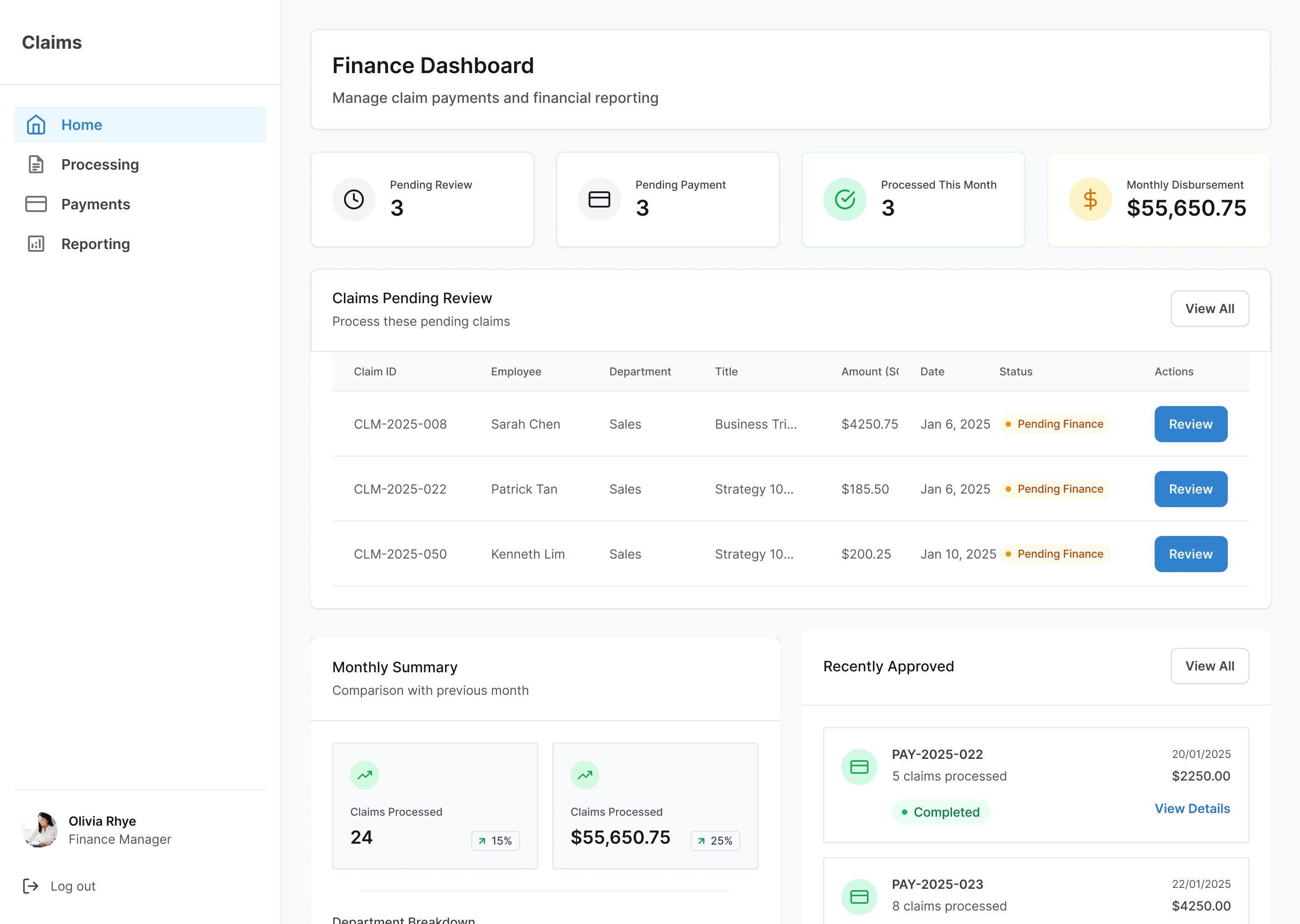Image resolution: width=1300 pixels, height=924 pixels.
Task: Click the Status column header
Action: coord(1016,371)
